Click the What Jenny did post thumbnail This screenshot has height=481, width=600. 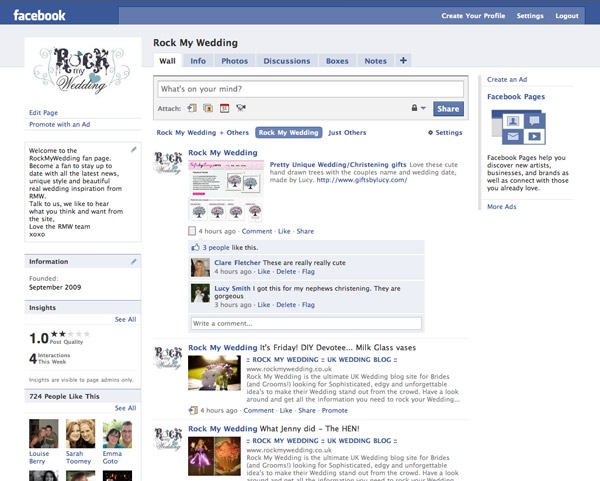[x=214, y=456]
